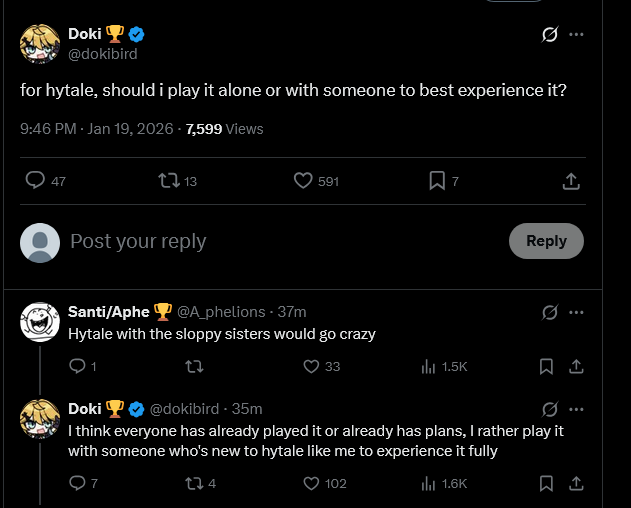
Task: Share Doki's 35m reply
Action: [x=576, y=484]
